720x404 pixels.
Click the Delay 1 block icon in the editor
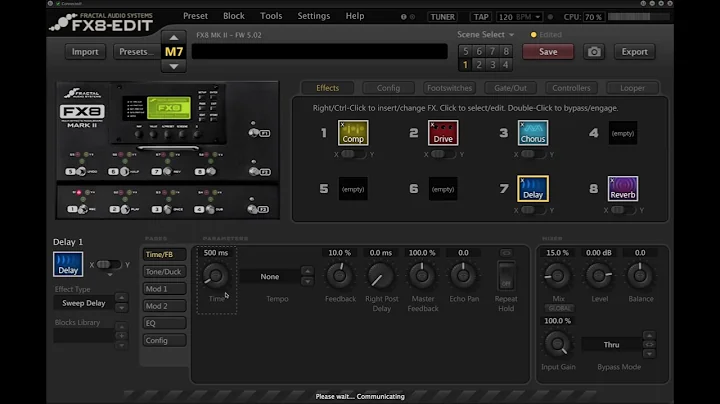pyautogui.click(x=68, y=264)
